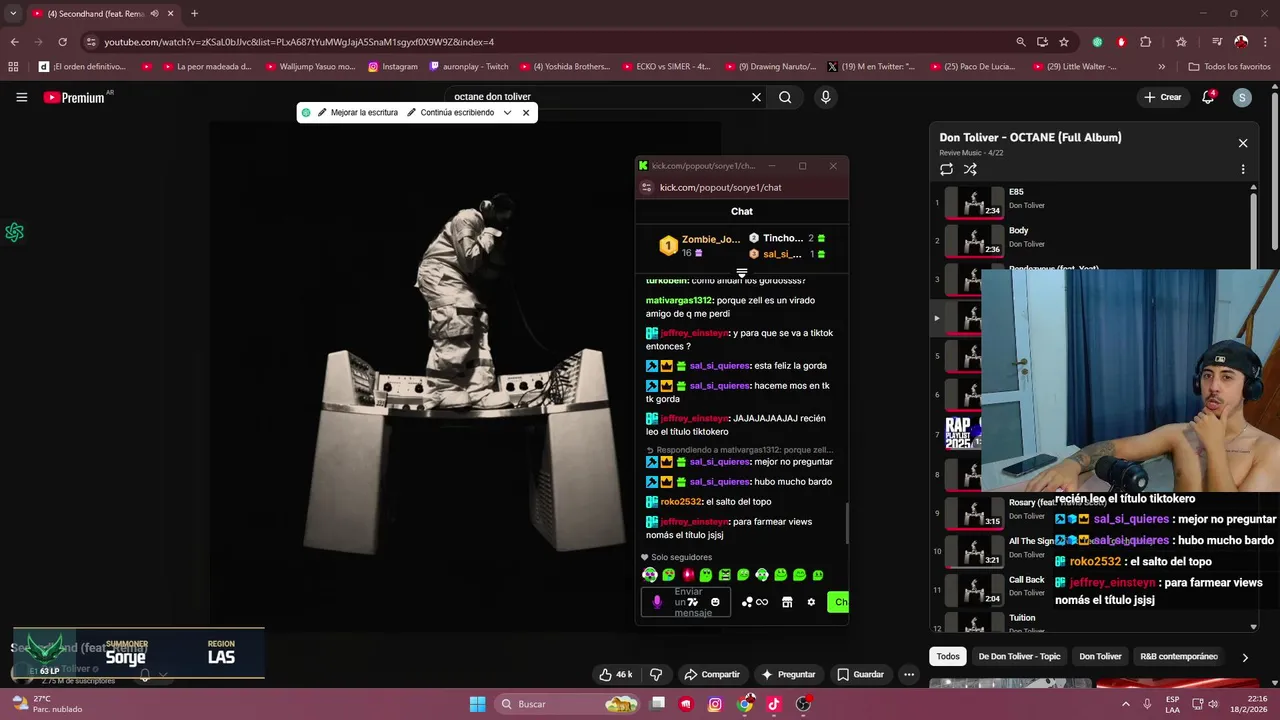Click the Preguntar button
This screenshot has width=1280, height=720.
click(x=788, y=674)
